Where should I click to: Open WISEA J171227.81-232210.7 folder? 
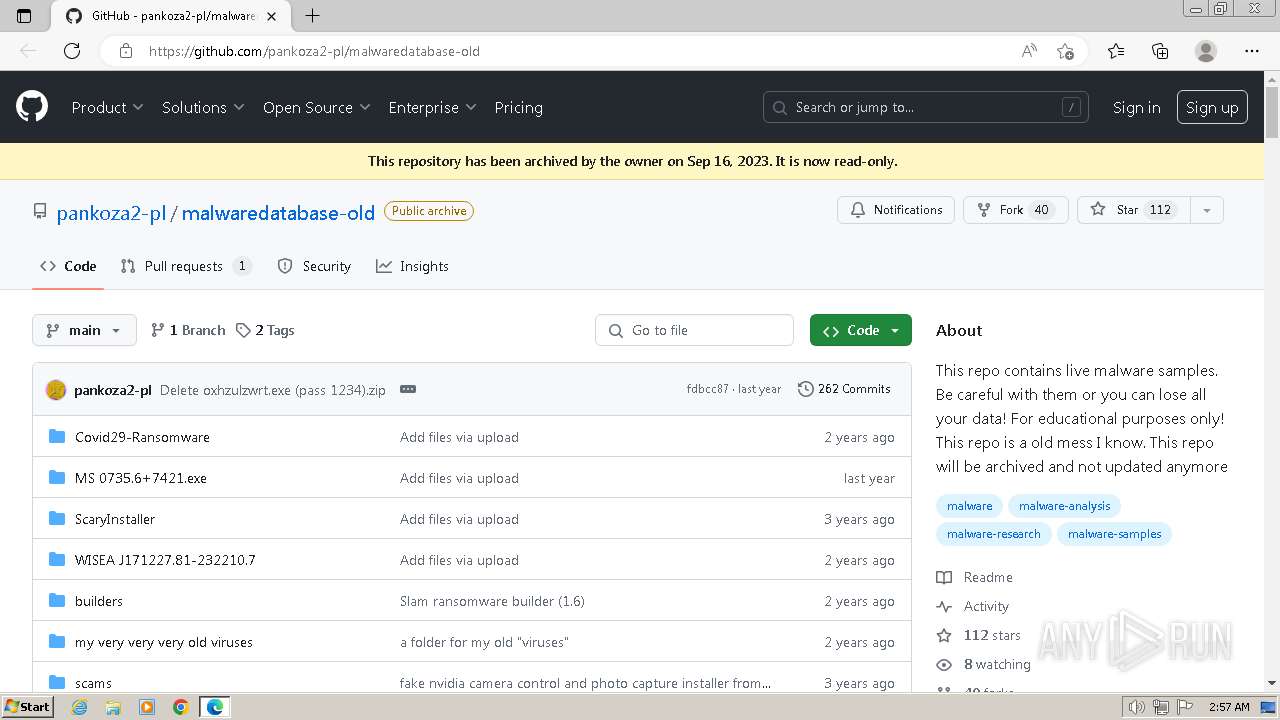tap(165, 560)
